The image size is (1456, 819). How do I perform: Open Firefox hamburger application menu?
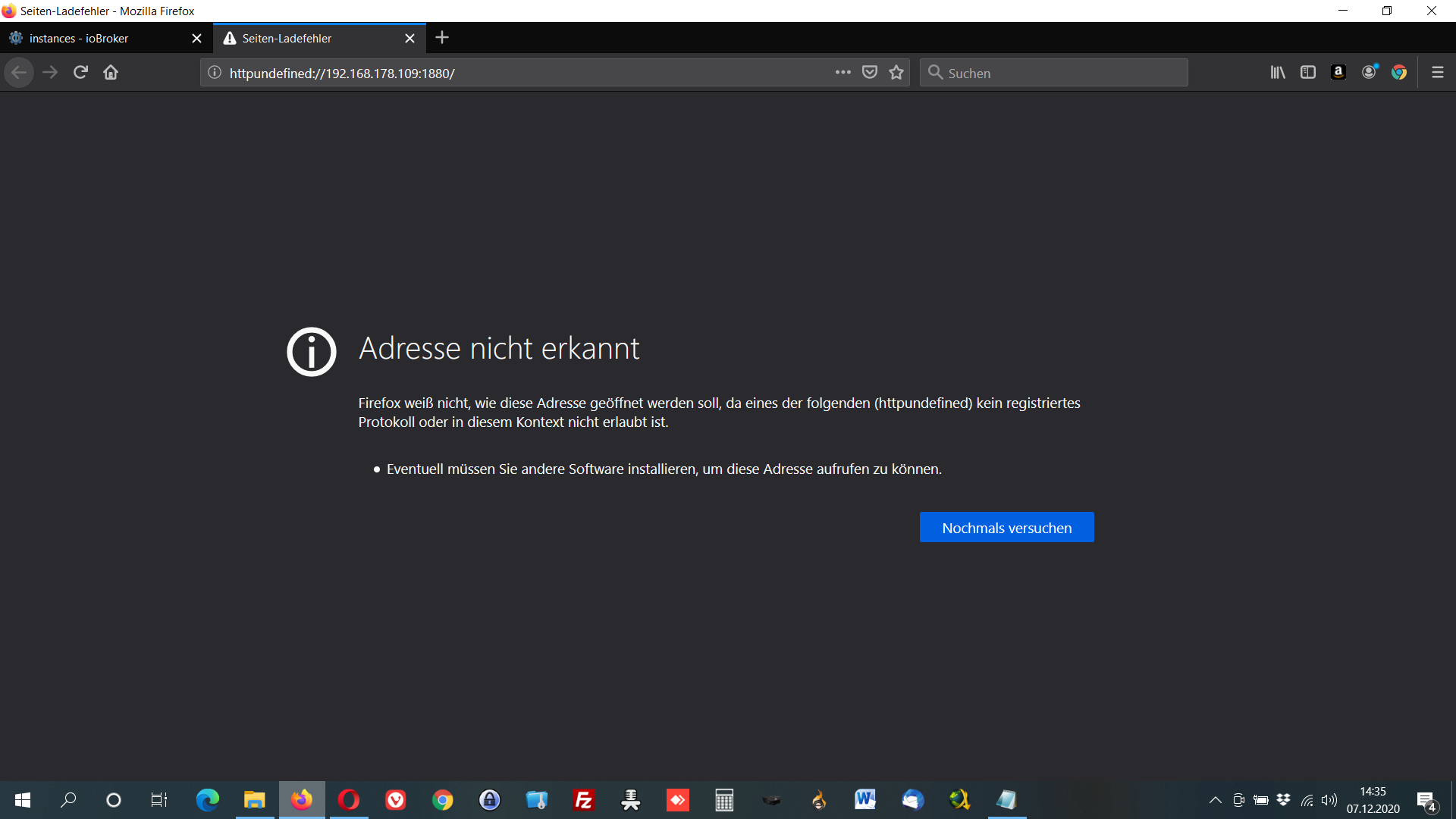point(1437,73)
